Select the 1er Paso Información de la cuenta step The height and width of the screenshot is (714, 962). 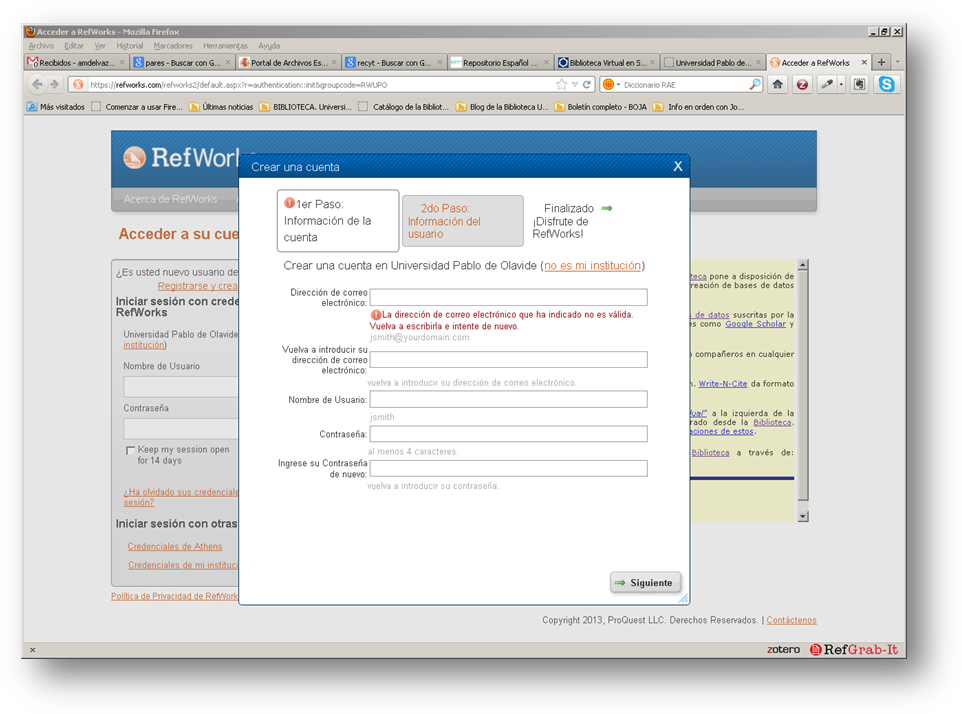click(x=338, y=221)
